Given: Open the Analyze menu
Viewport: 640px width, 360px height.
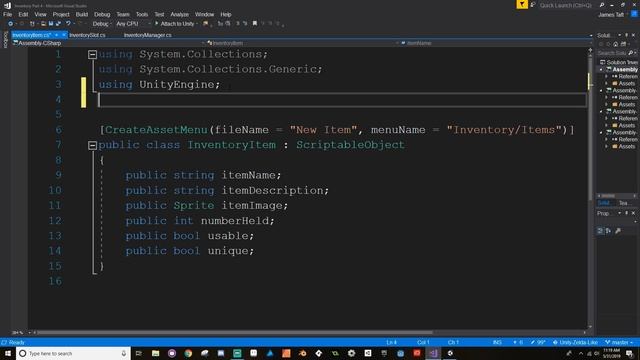Looking at the screenshot, I should click(x=180, y=14).
